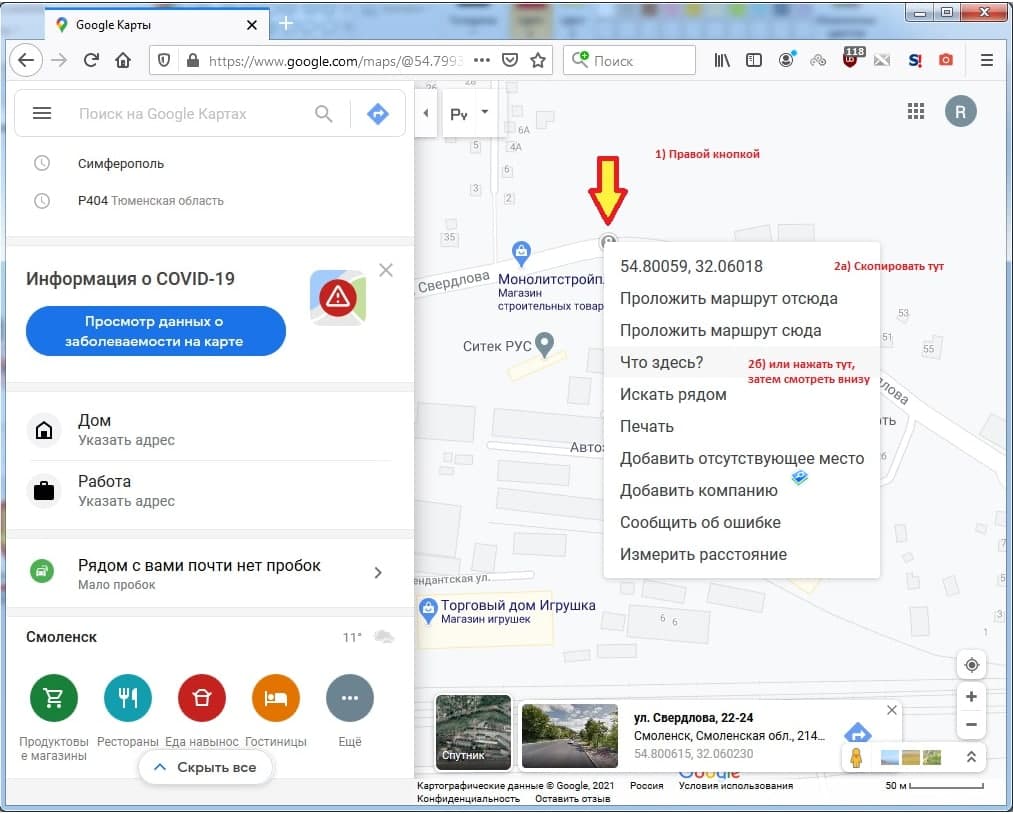The image size is (1013, 814).
Task: Select Искать рядом menu item
Action: coord(742,395)
